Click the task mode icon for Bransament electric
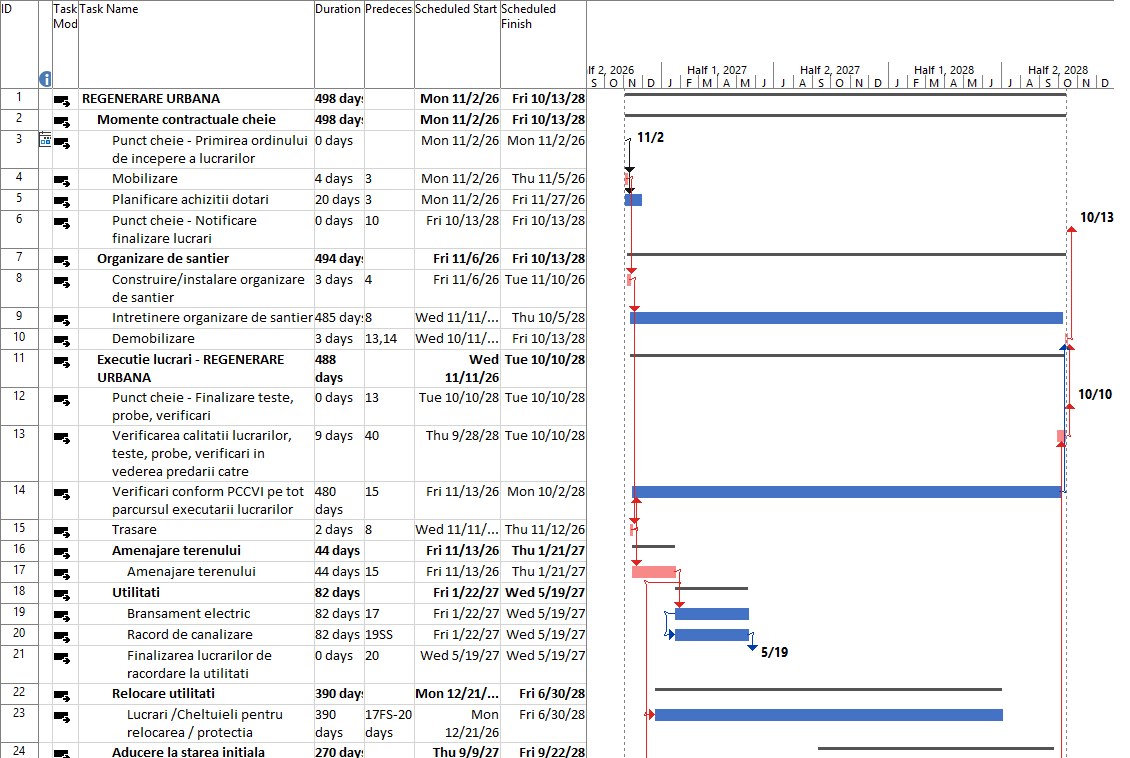Screen dimensions: 1130x758 62,616
